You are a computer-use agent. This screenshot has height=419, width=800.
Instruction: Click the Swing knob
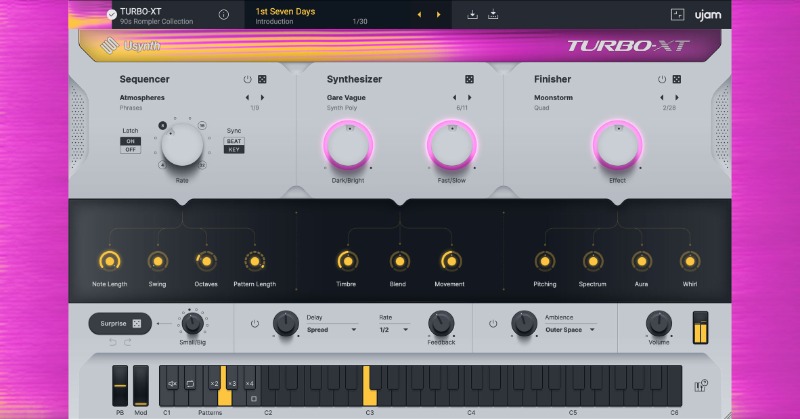pyautogui.click(x=158, y=261)
